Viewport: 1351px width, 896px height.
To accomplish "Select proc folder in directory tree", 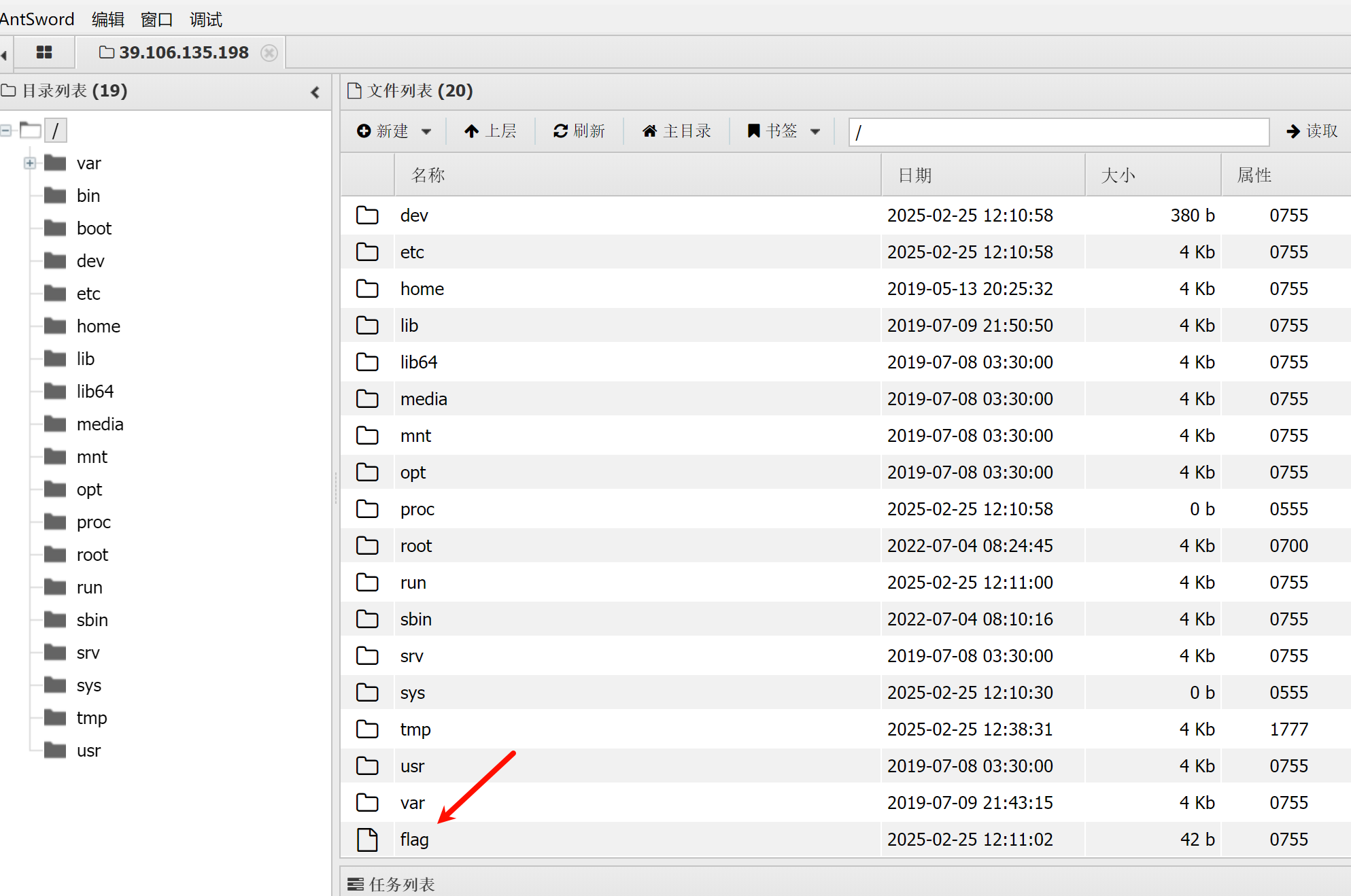I will click(94, 522).
